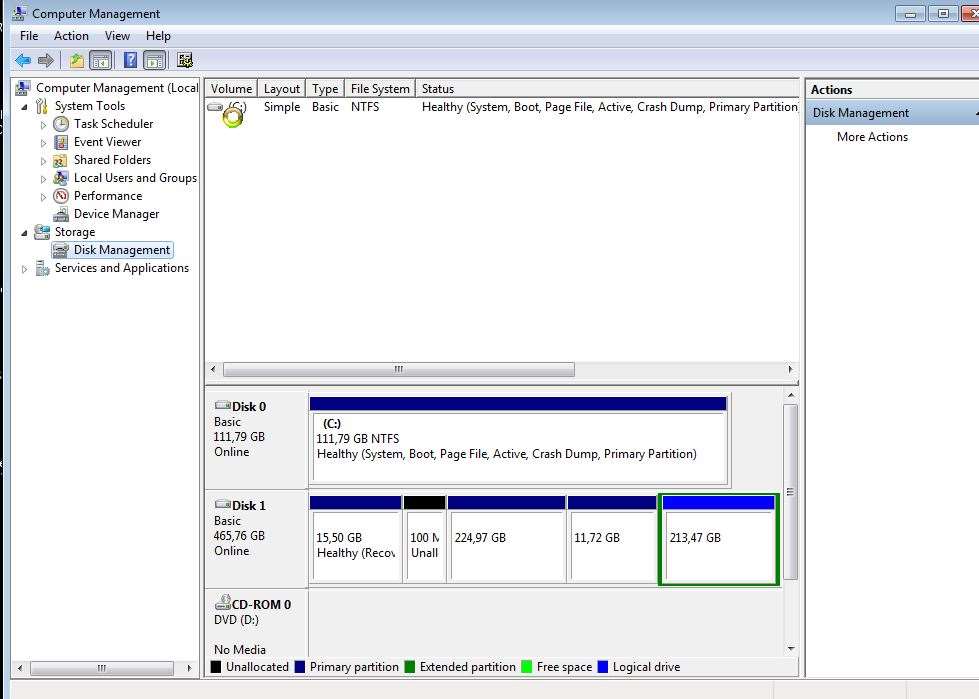Click the CD-ROM 0 drive icon
The height and width of the screenshot is (699, 979).
tap(222, 602)
